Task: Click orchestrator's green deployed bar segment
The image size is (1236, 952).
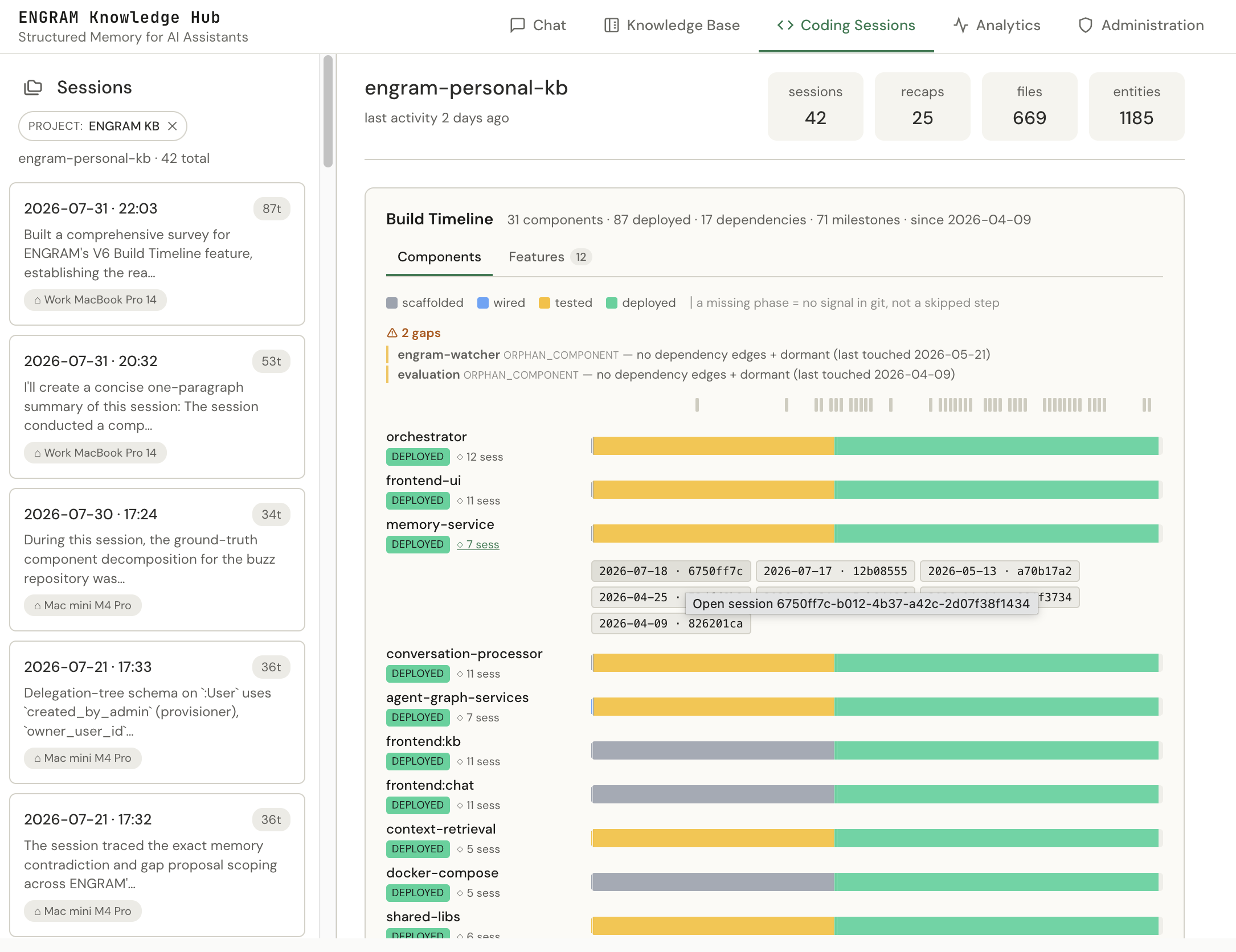Action: tap(997, 446)
